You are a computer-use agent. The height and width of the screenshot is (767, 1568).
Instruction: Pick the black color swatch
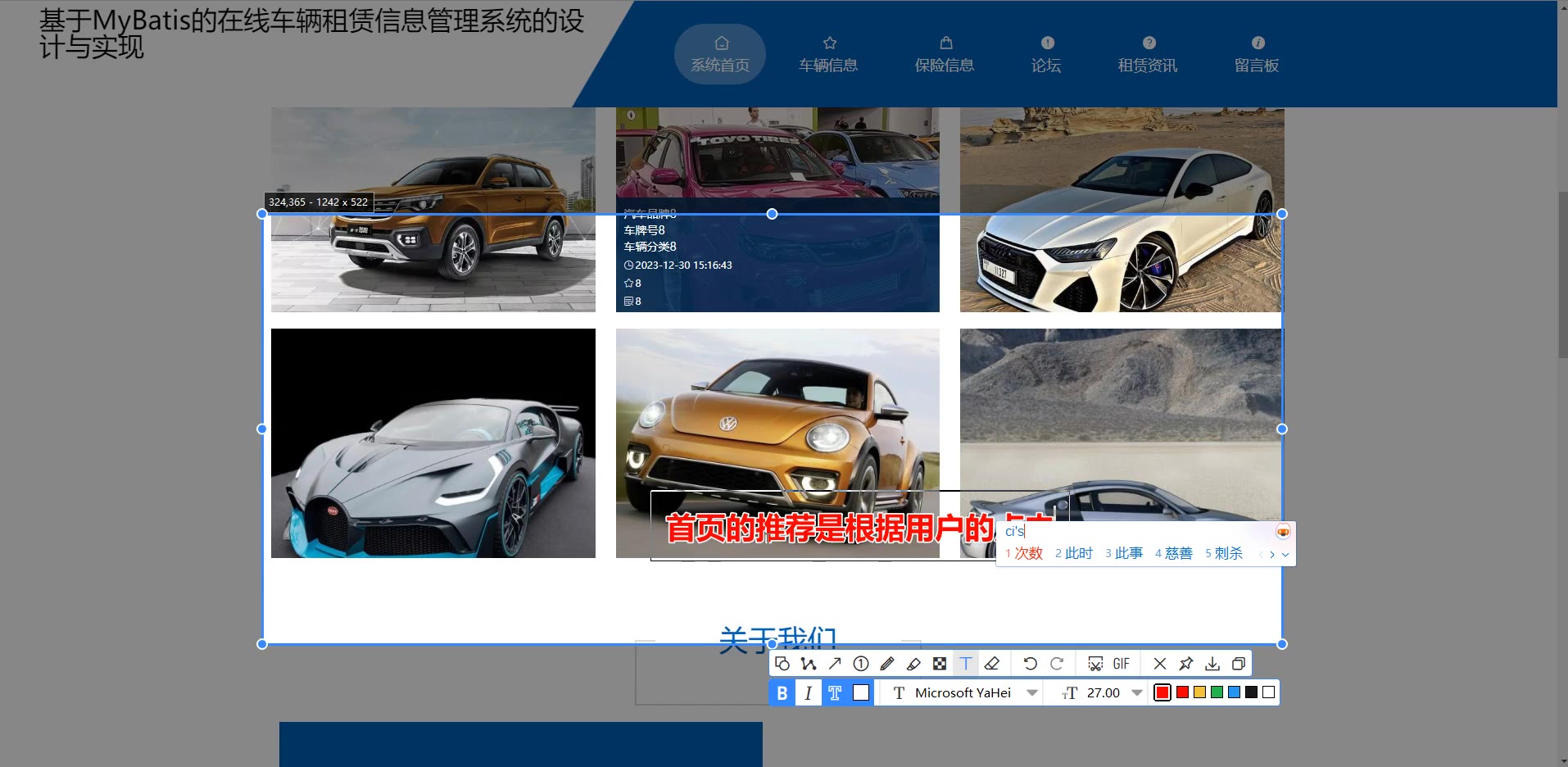click(1252, 692)
